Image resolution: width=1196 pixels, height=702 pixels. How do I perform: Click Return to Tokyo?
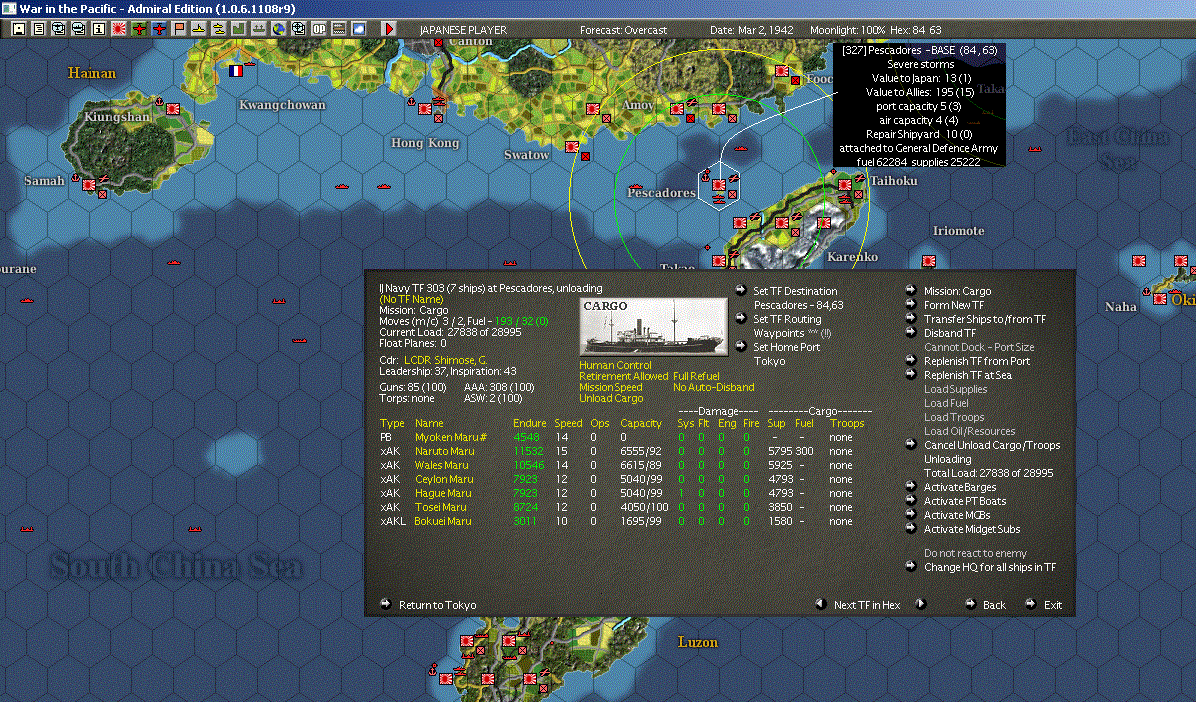tap(437, 605)
